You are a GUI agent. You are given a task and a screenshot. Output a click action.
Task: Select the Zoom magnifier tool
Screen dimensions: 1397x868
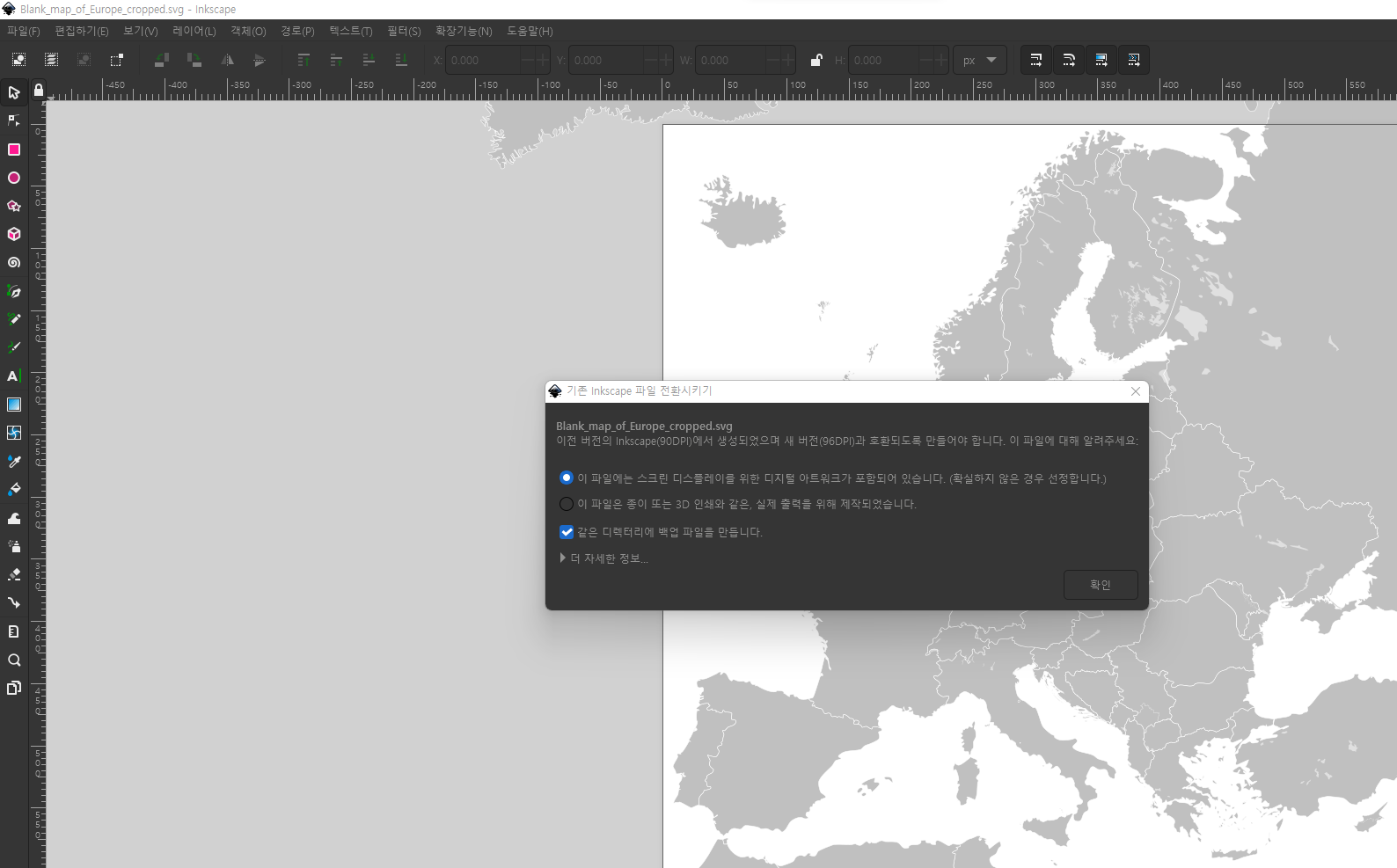tap(14, 660)
